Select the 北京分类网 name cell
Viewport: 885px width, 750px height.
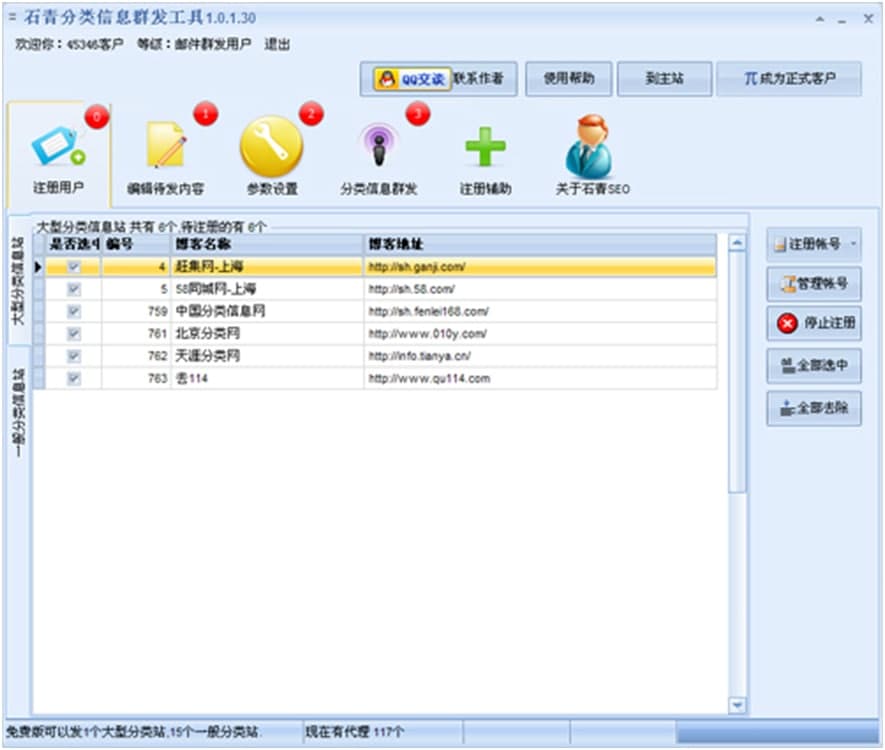267,334
